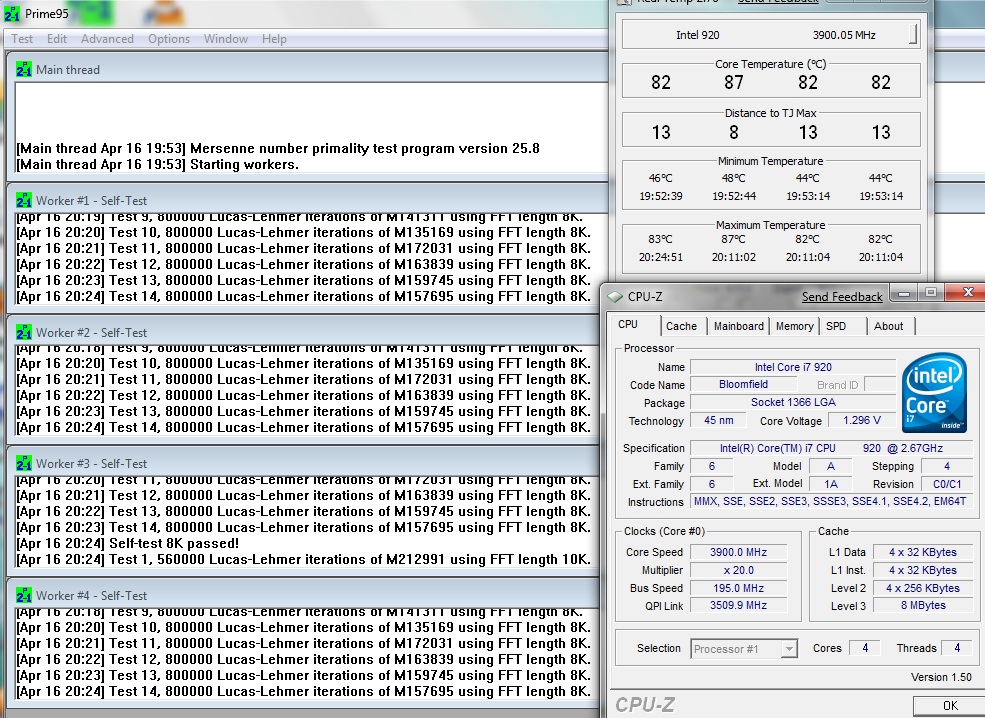Viewport: 985px width, 718px height.
Task: Open the Help menu in Prime95
Action: pos(274,39)
